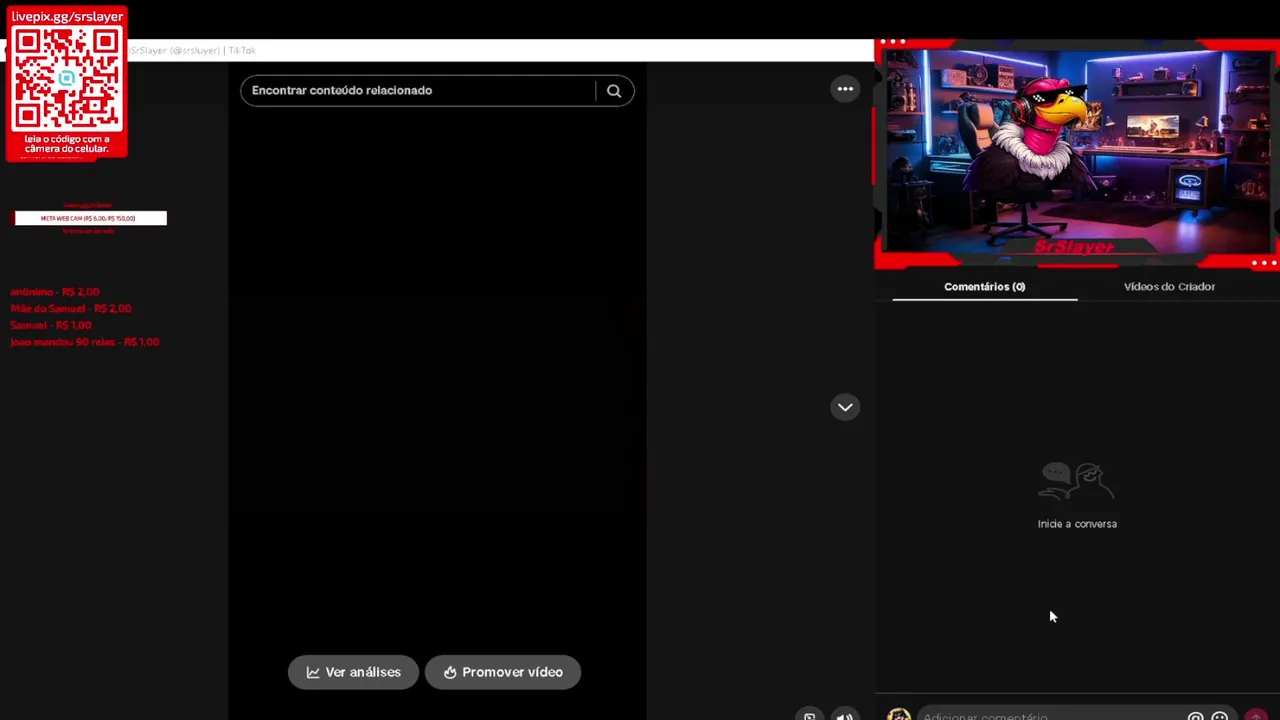Click the chart icon on Ver análises
1280x720 pixels.
coord(313,672)
